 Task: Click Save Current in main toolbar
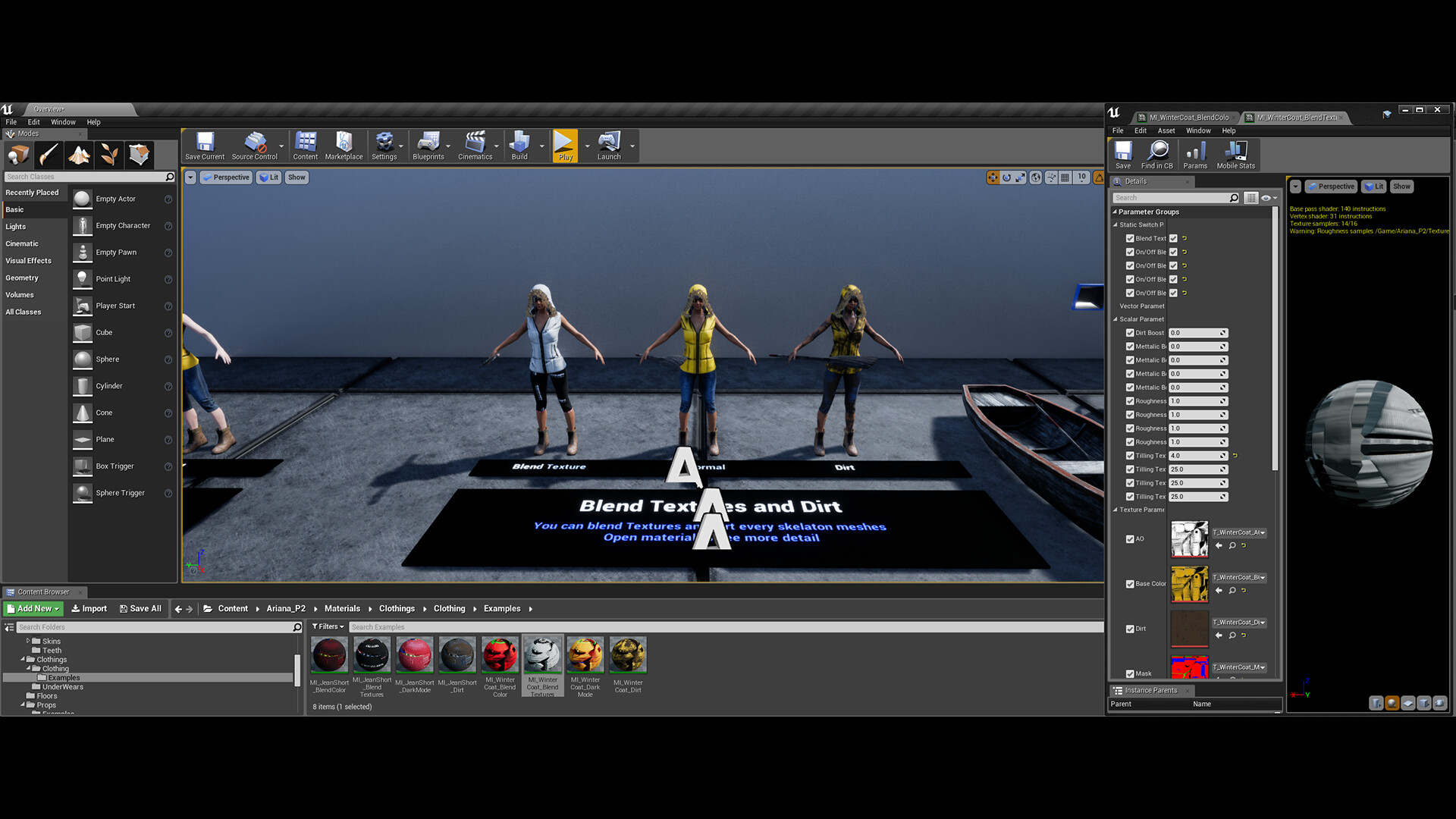(205, 146)
